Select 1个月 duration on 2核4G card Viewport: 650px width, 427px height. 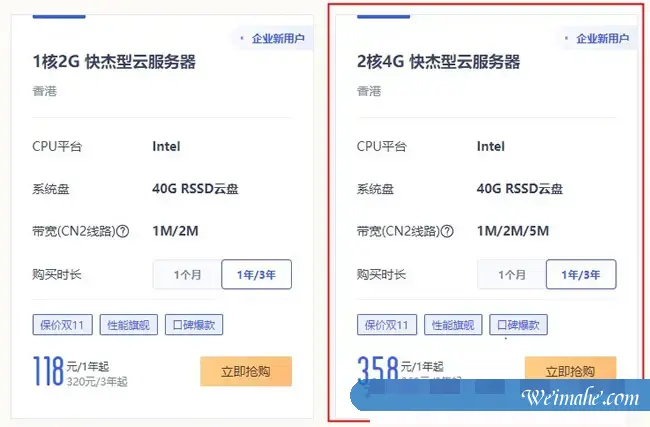pyautogui.click(x=512, y=274)
